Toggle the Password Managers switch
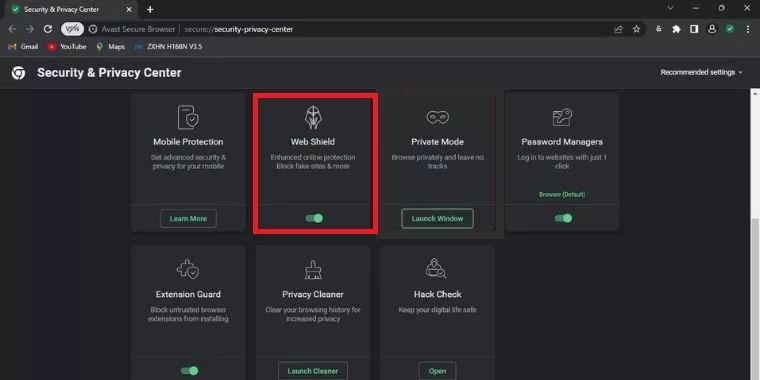 tap(563, 218)
